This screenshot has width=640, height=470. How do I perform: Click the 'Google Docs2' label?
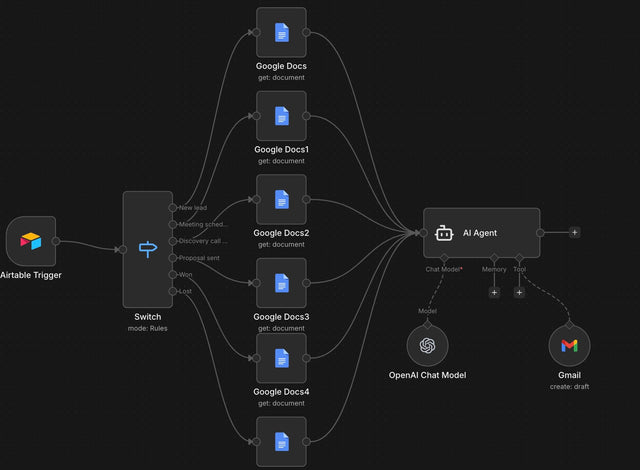coord(281,233)
